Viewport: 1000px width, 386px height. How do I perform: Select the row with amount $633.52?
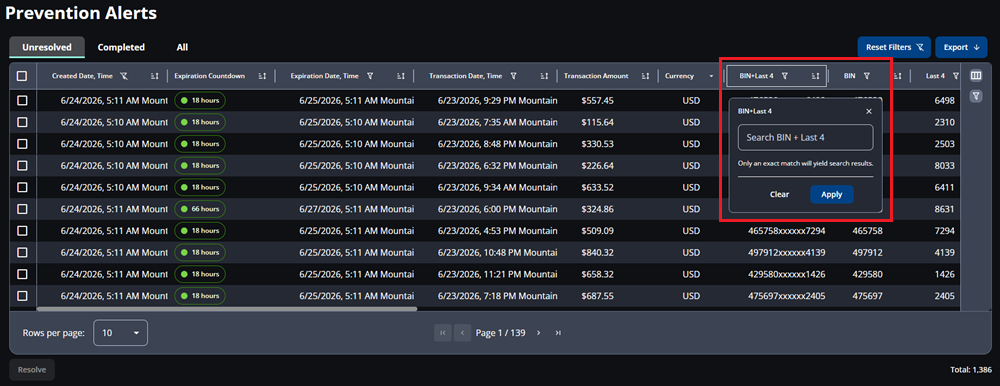pyautogui.click(x=22, y=187)
